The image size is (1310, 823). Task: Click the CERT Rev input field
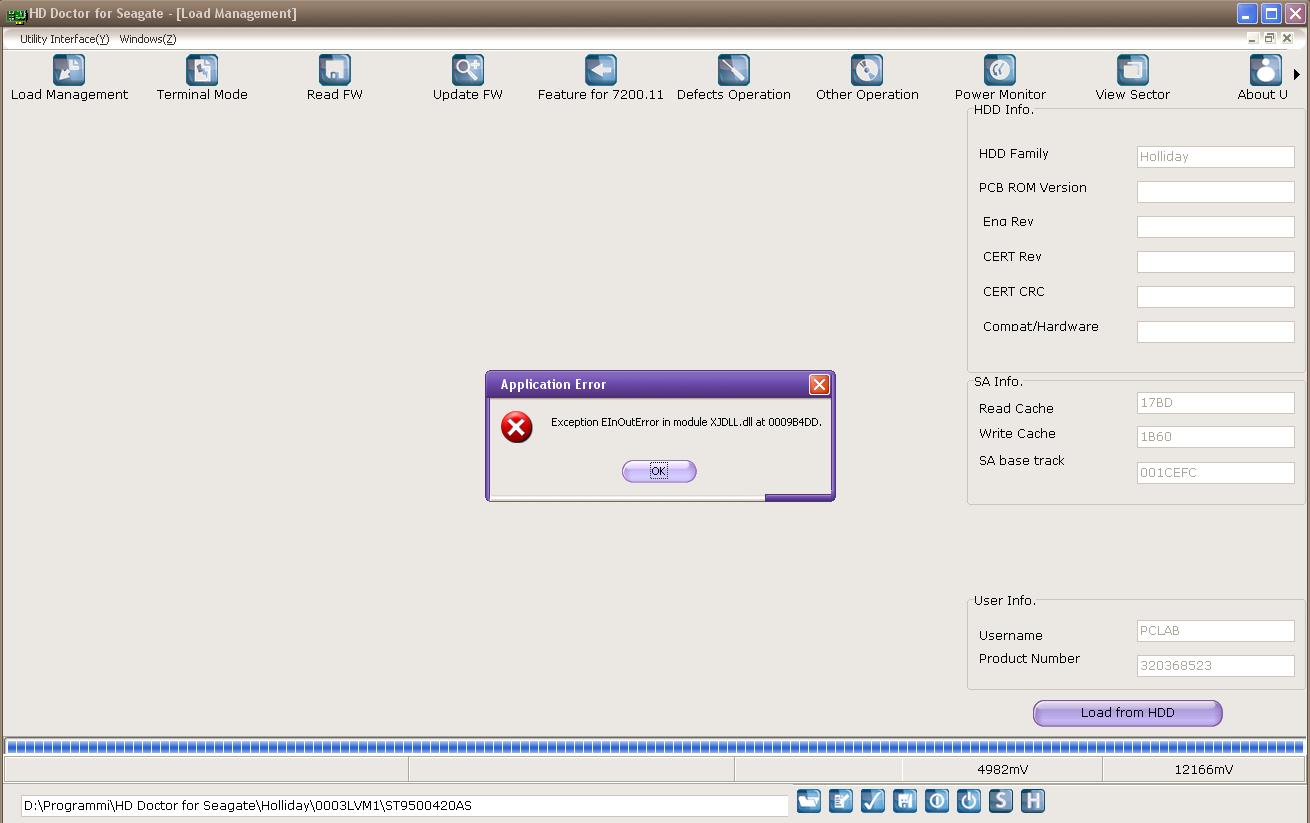coord(1216,262)
